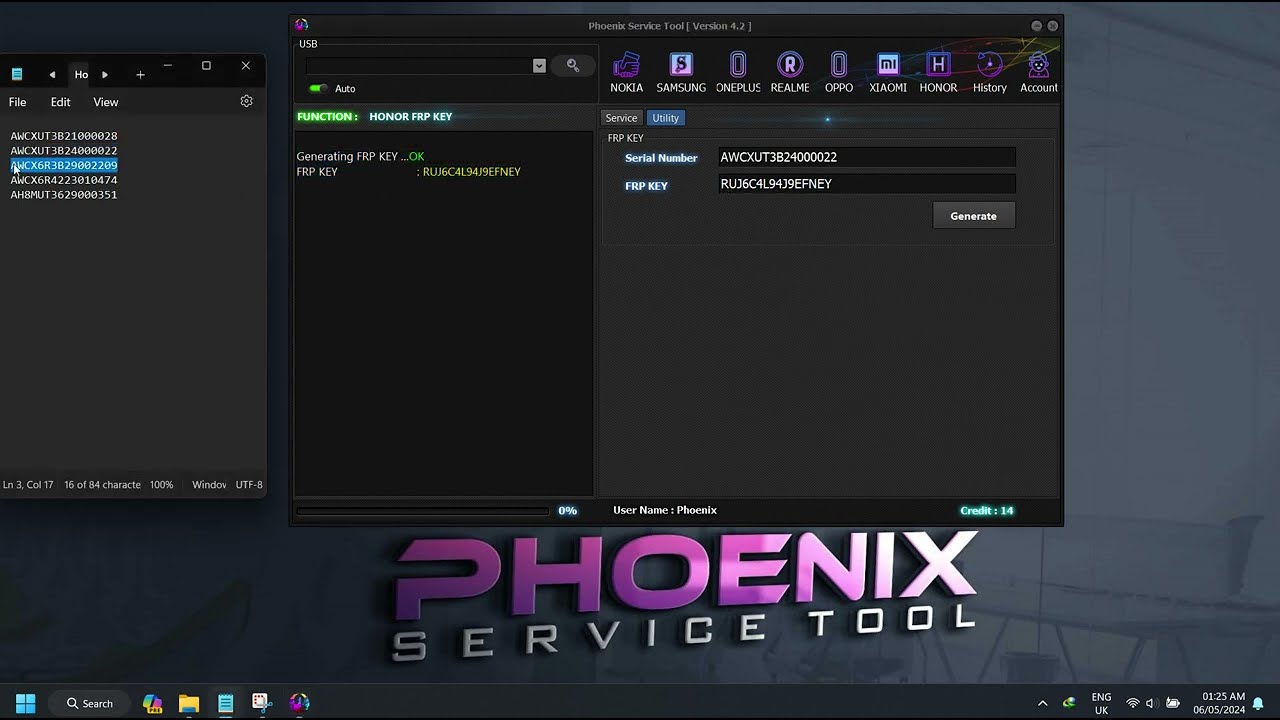Click the USB port search magnifier button

pos(573,65)
